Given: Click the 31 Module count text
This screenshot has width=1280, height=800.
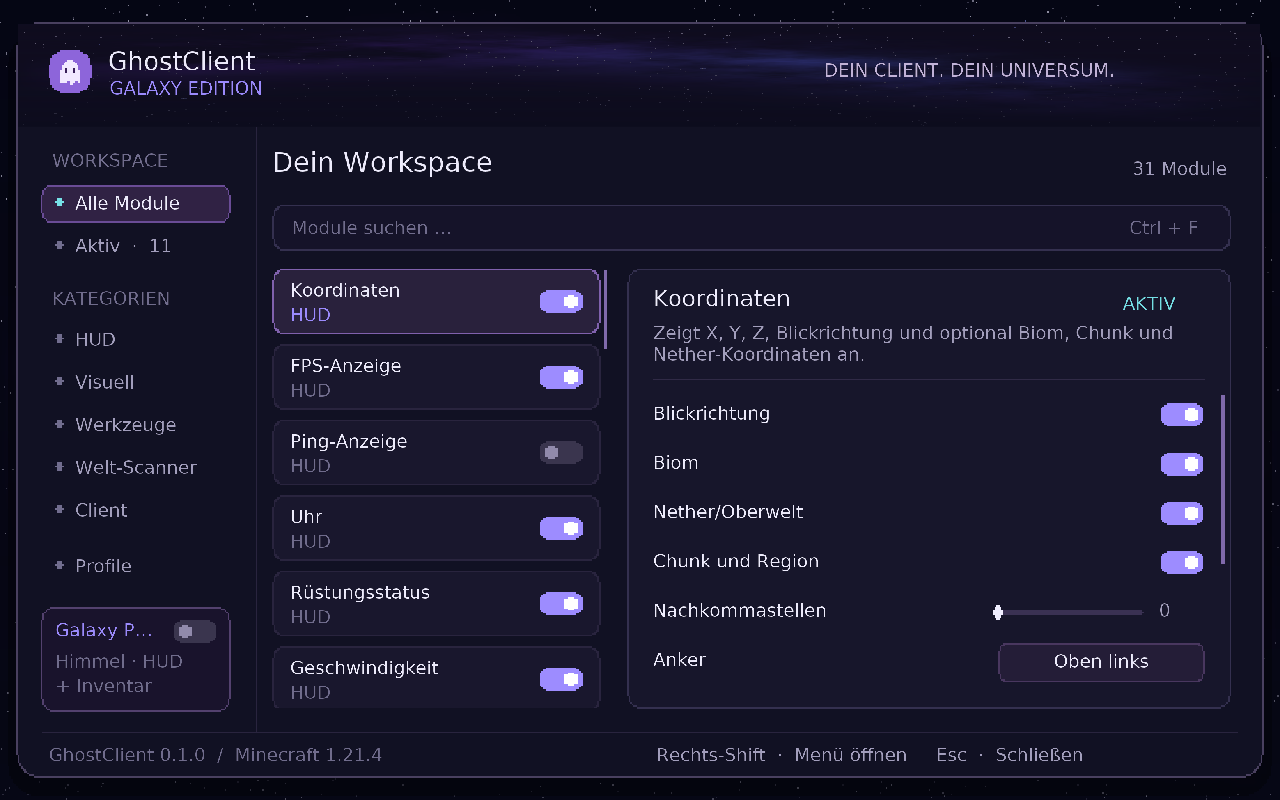Looking at the screenshot, I should point(1180,169).
